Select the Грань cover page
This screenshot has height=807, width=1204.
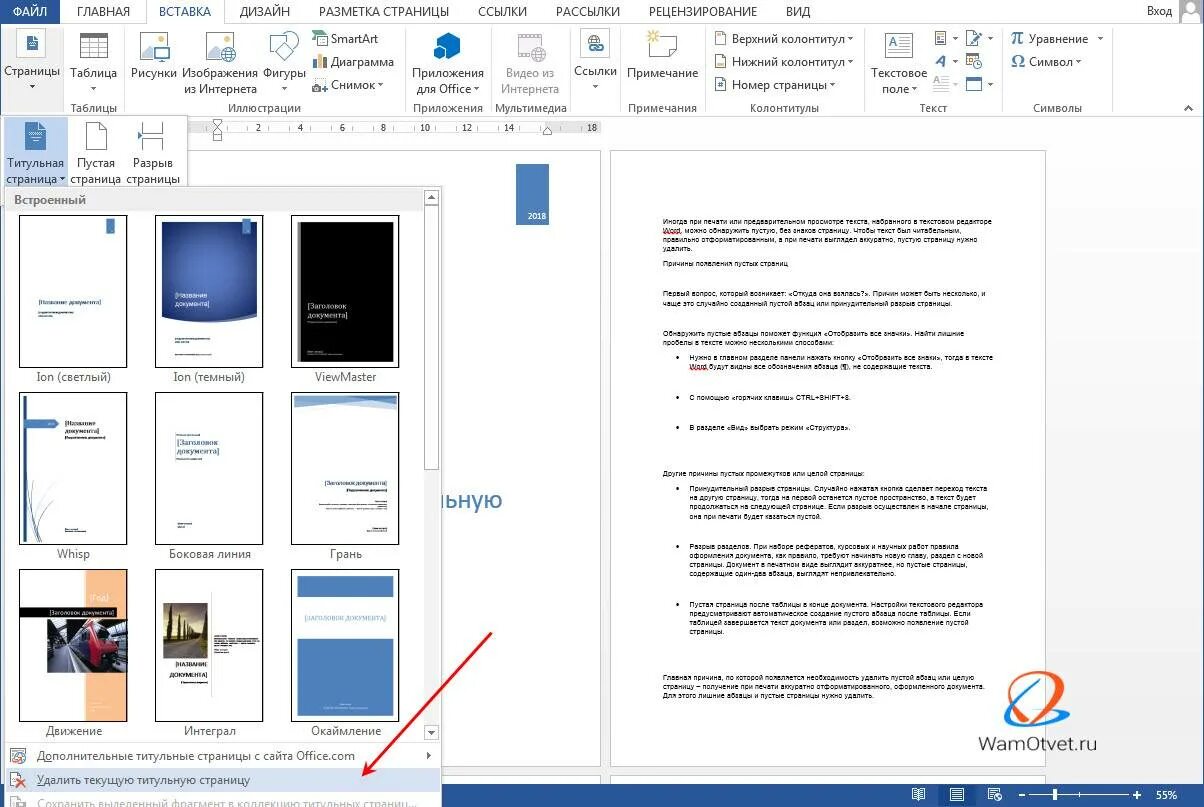point(345,477)
